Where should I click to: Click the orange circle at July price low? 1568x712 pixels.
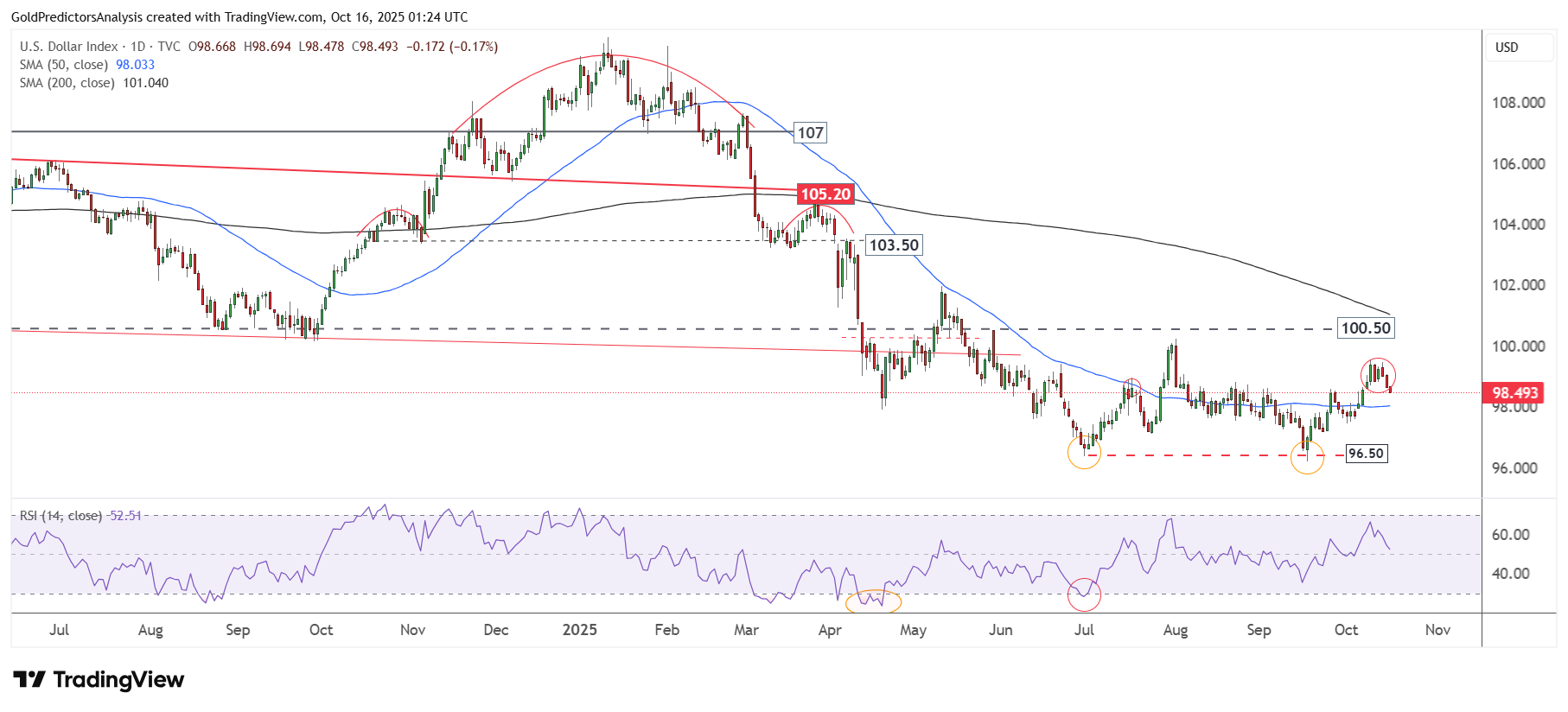click(1084, 452)
